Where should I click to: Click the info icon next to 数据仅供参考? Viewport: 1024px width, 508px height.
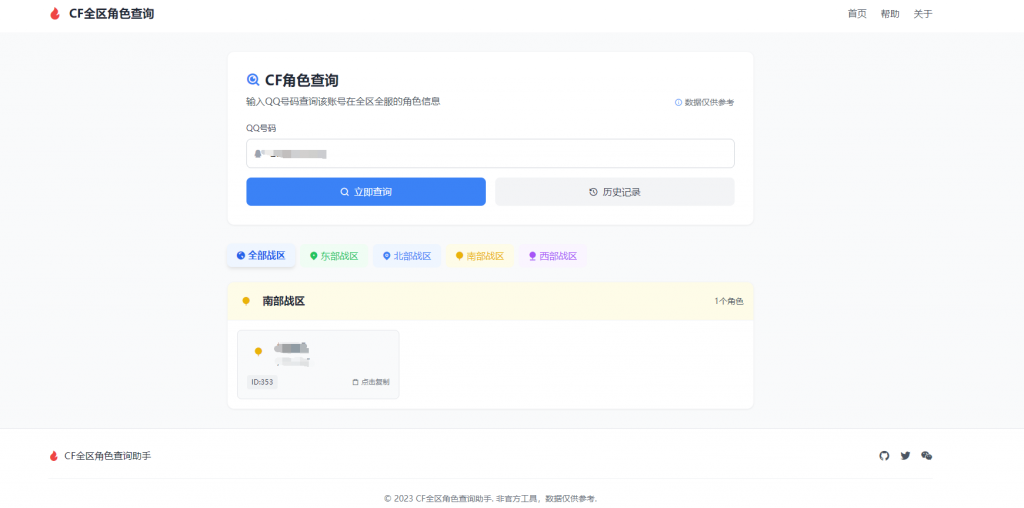point(679,103)
